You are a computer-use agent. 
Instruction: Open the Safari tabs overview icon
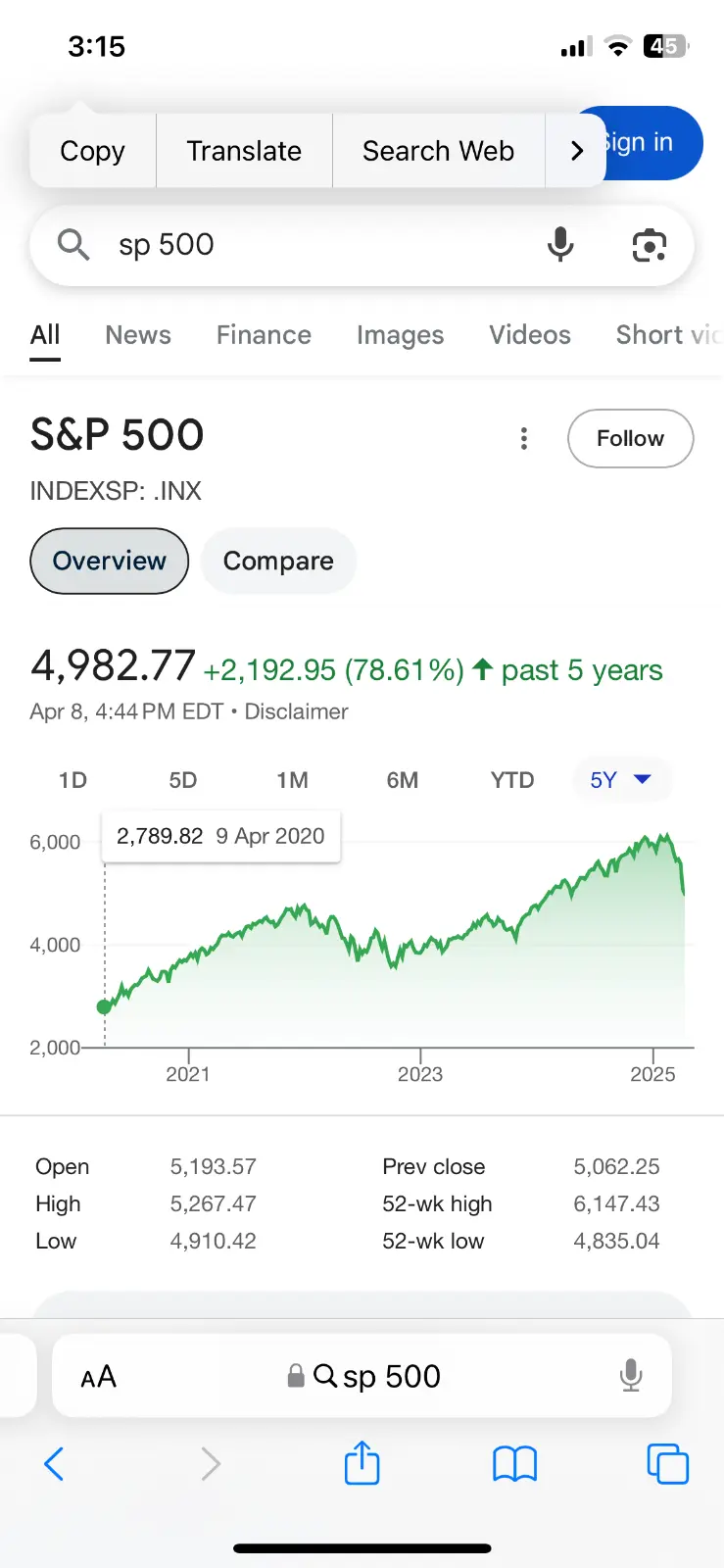point(667,1464)
